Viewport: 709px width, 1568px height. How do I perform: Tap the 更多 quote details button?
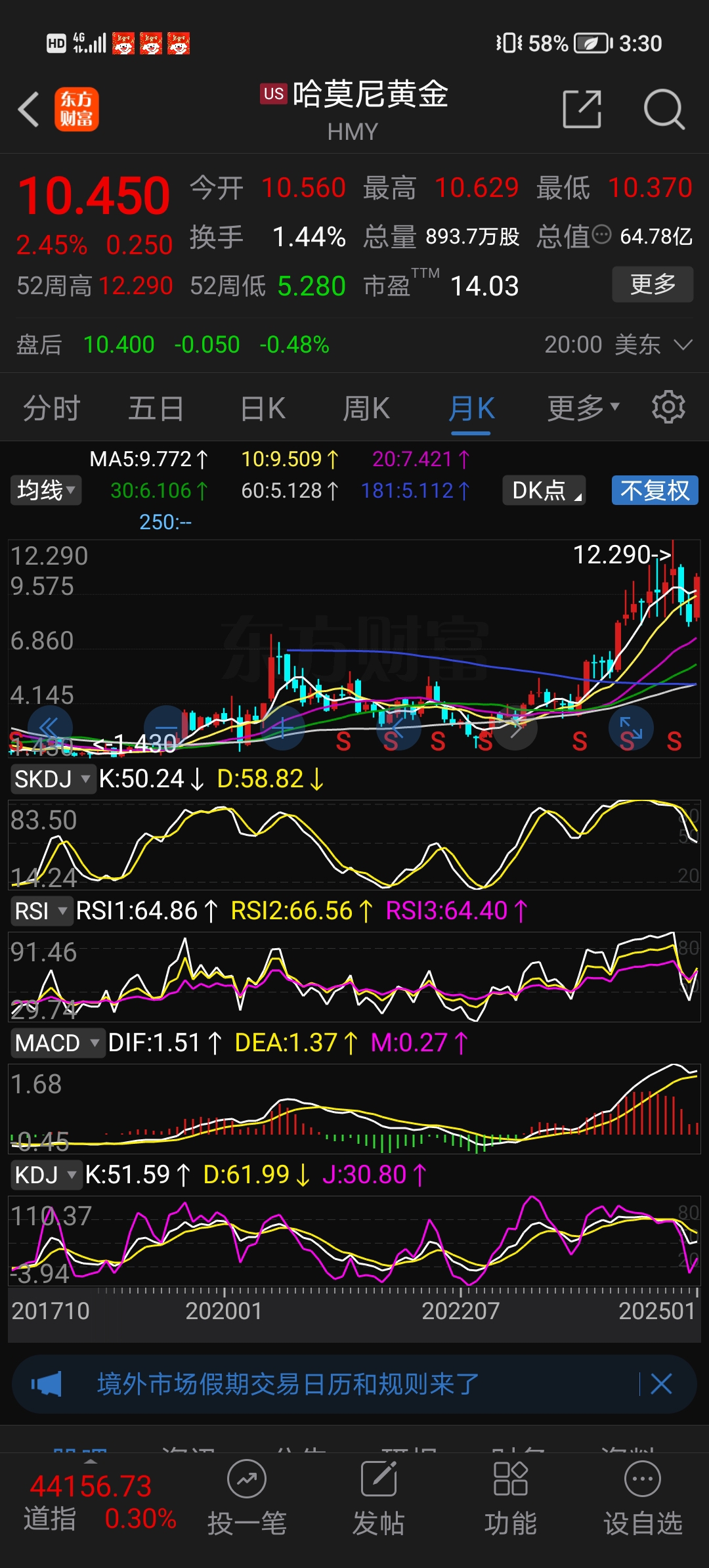(x=653, y=284)
